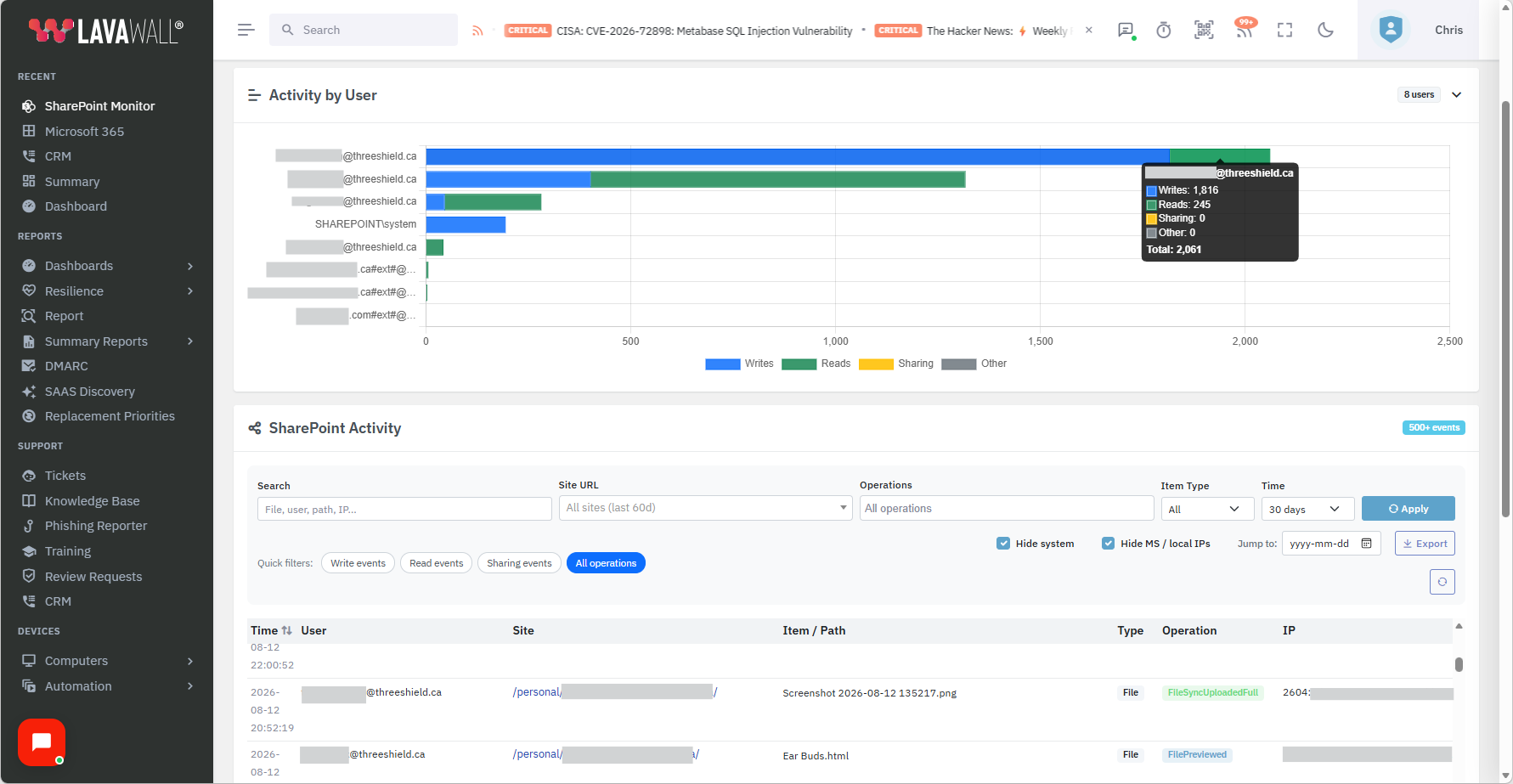Viewport: 1513px width, 784px height.
Task: Click the 8 users badge
Action: pos(1419,94)
